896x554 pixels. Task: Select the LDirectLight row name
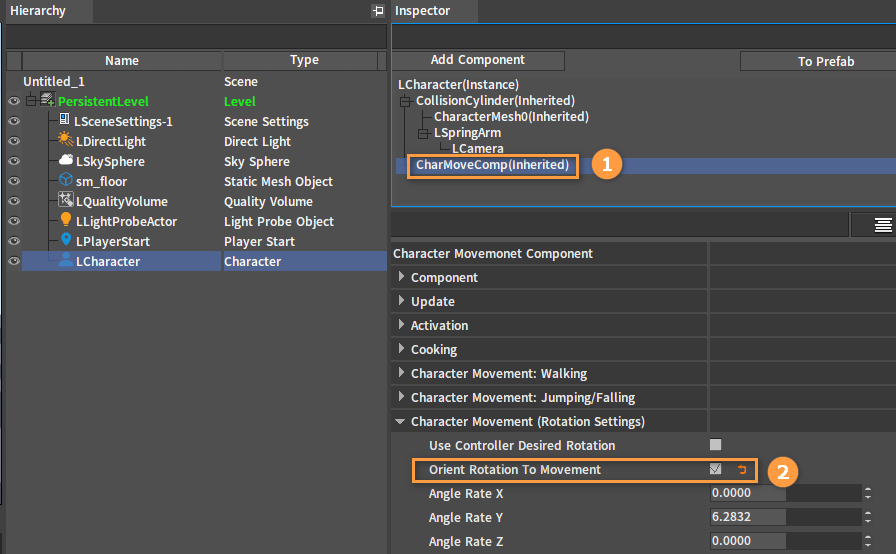[111, 142]
